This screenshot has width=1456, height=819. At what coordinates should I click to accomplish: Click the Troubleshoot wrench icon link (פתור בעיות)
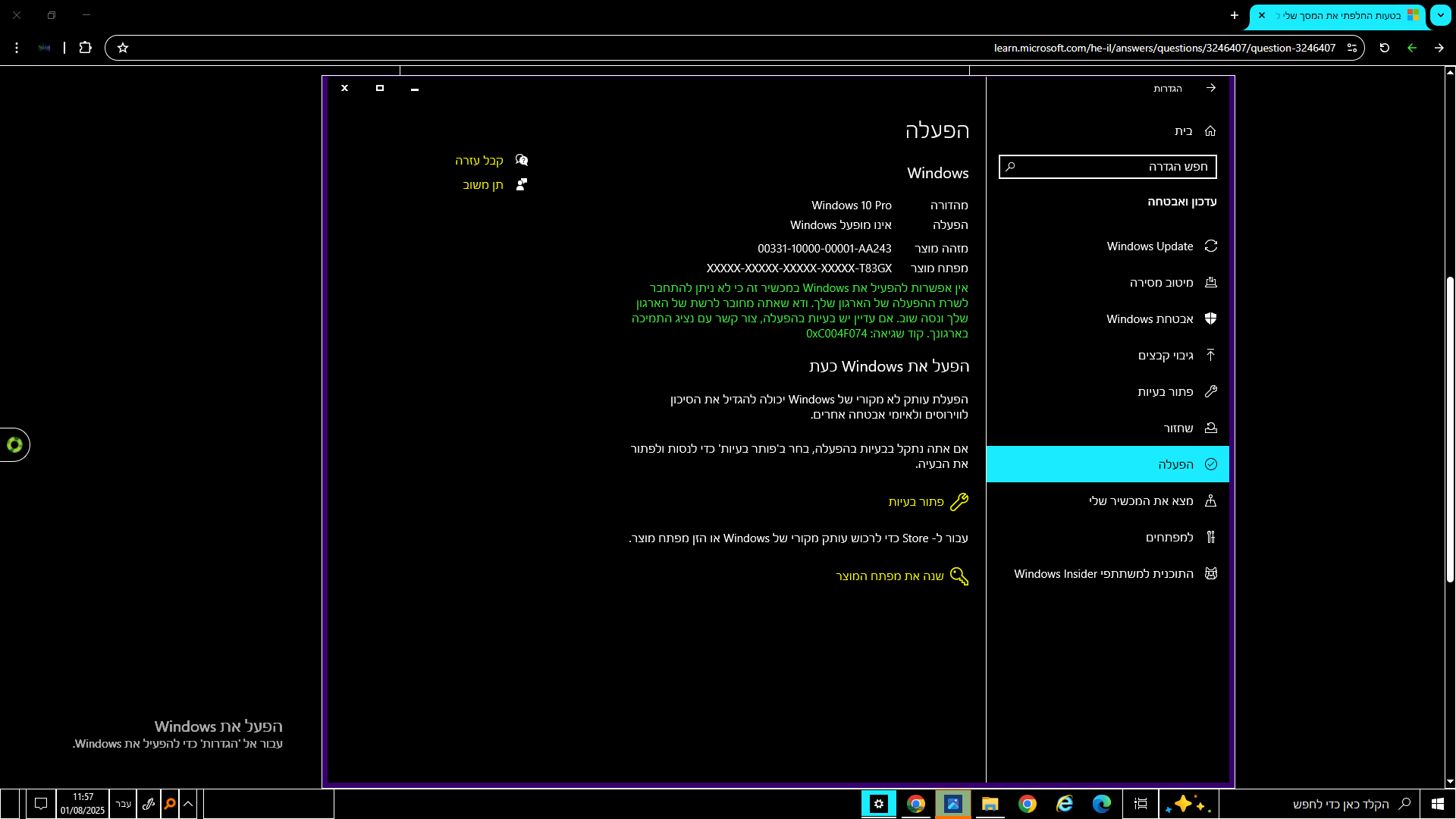pyautogui.click(x=959, y=502)
